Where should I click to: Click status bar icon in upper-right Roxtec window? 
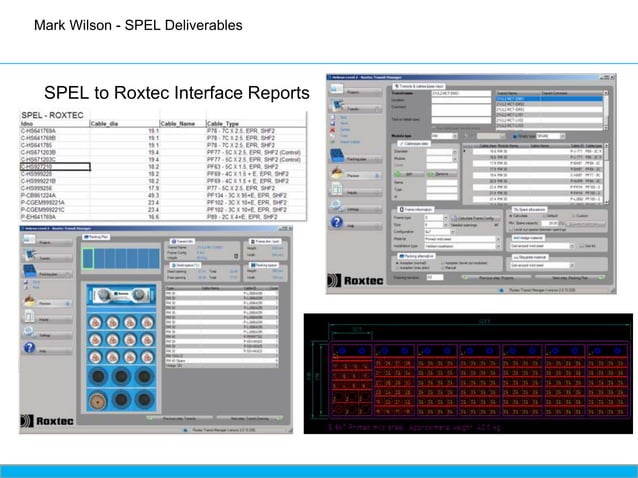pyautogui.click(x=501, y=290)
